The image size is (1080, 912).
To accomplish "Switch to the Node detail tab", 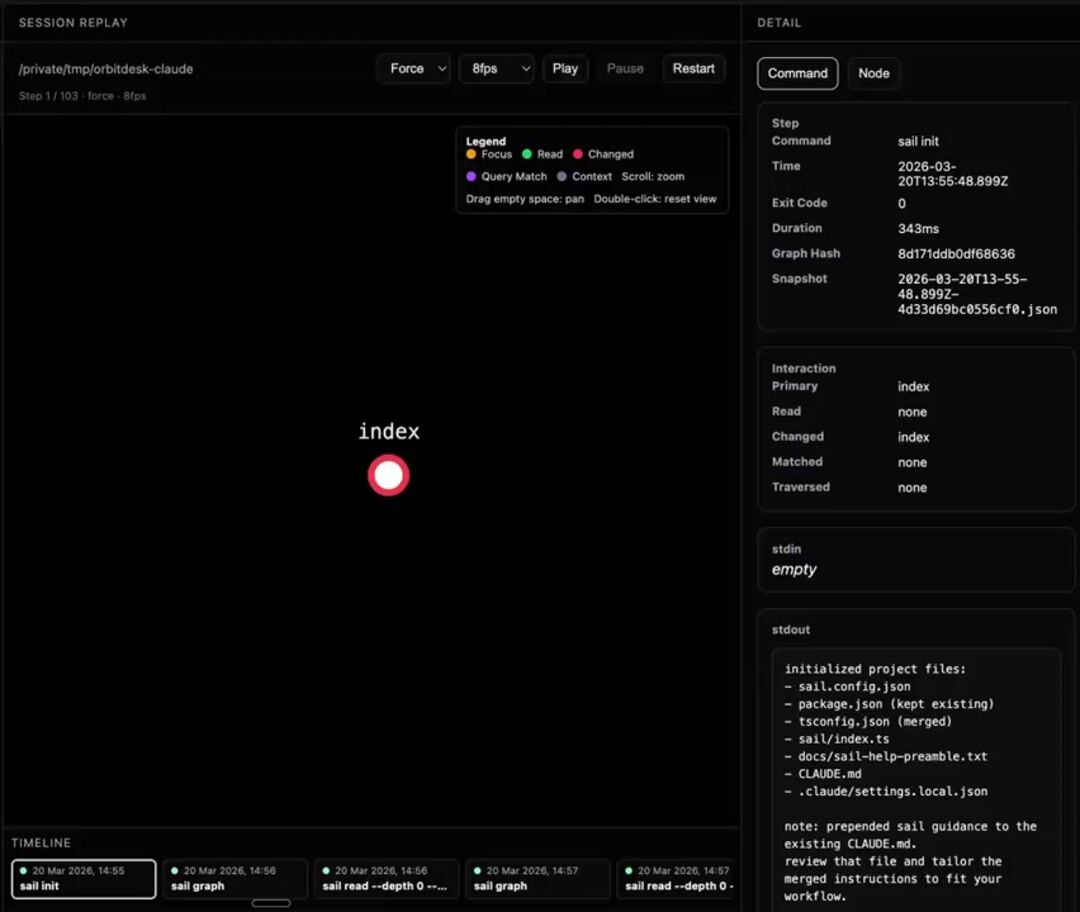I will (873, 73).
